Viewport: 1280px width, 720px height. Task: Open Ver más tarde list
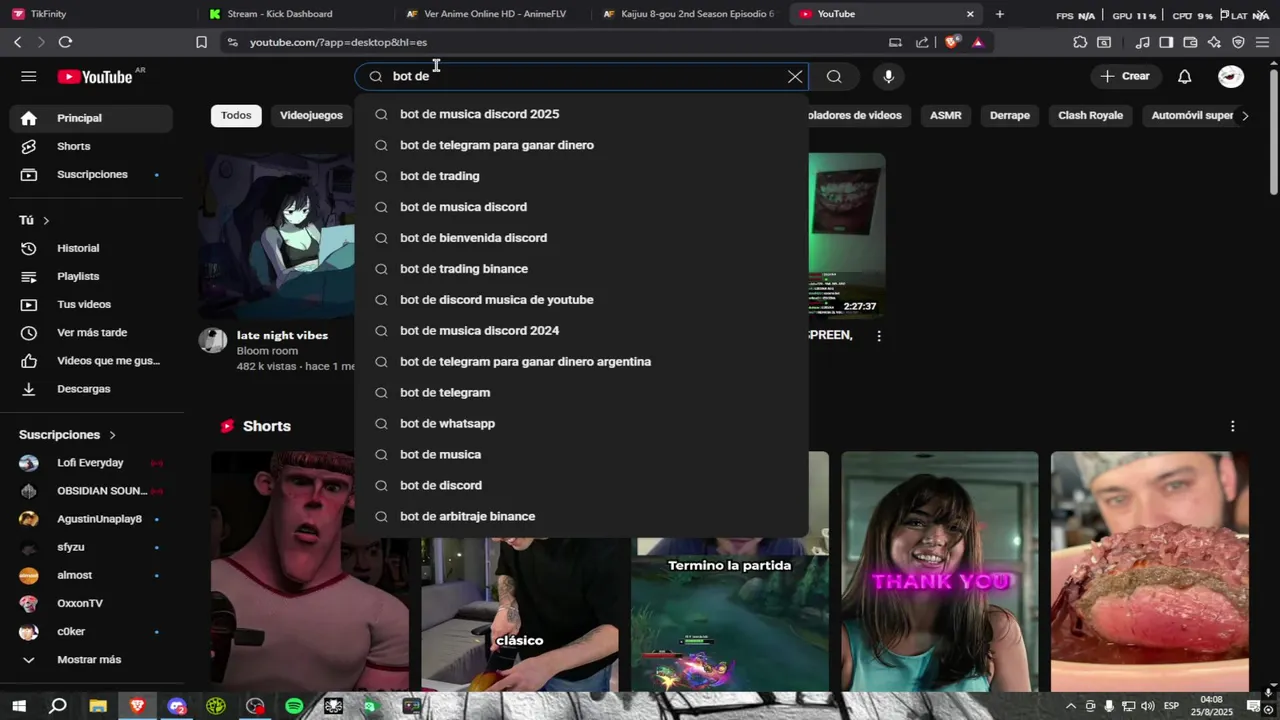91,332
